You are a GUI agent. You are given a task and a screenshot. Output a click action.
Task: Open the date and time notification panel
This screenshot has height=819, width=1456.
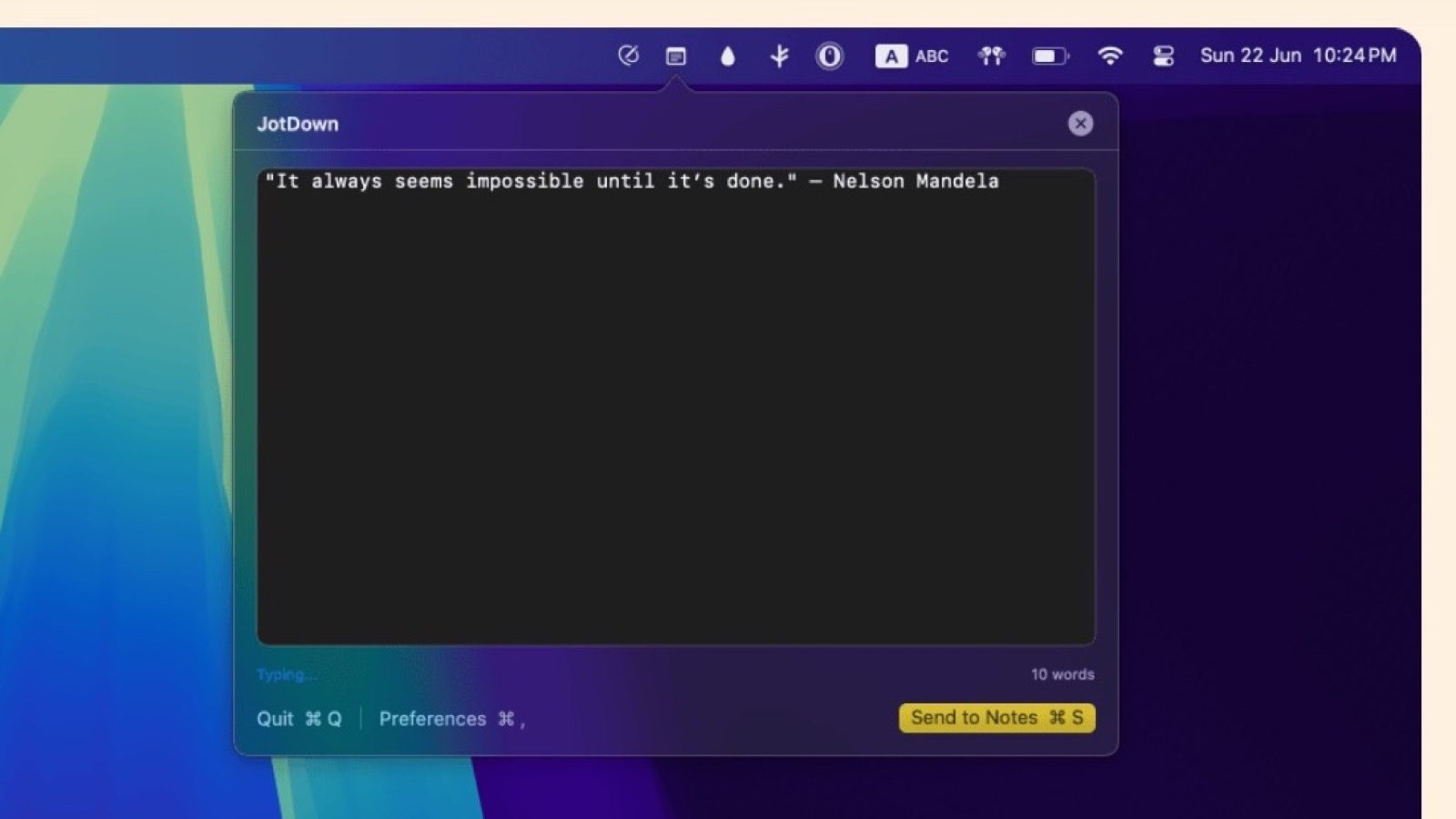point(1298,56)
